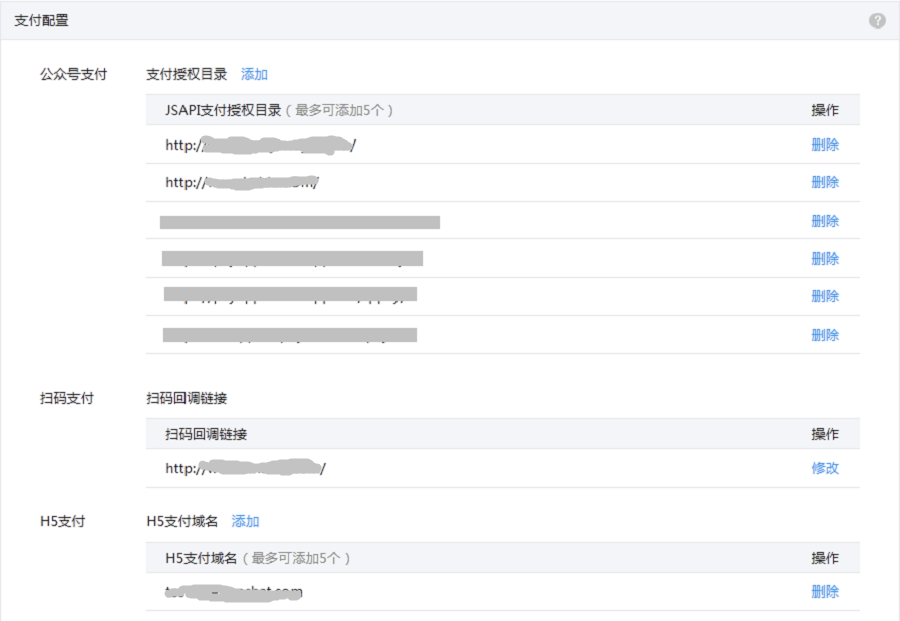Viewport: 900px width, 621px height.
Task: Select the 支付配置 panel title
Action: tap(42, 20)
